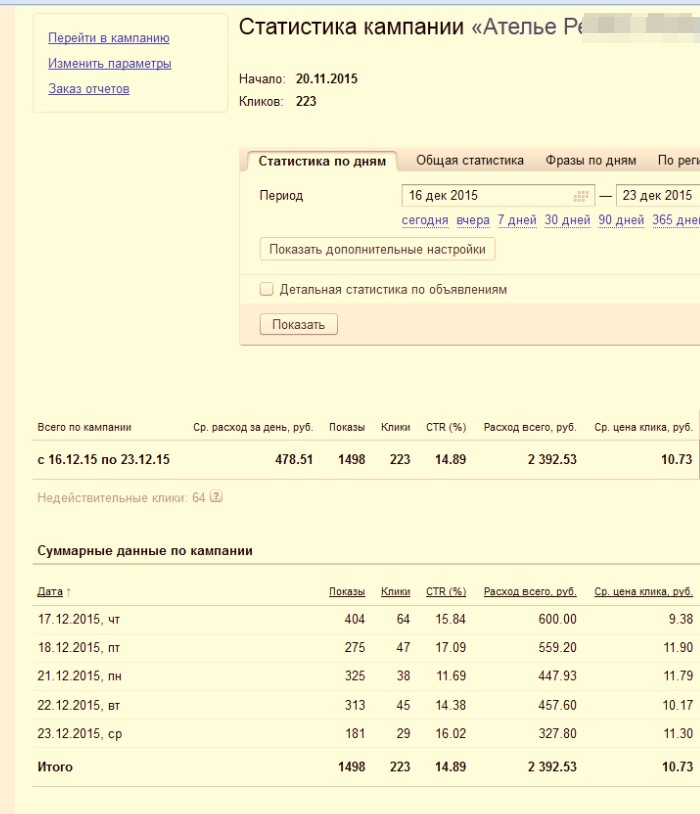The height and width of the screenshot is (814, 700).
Task: Select the 7 дней quick period
Action: pyautogui.click(x=517, y=221)
